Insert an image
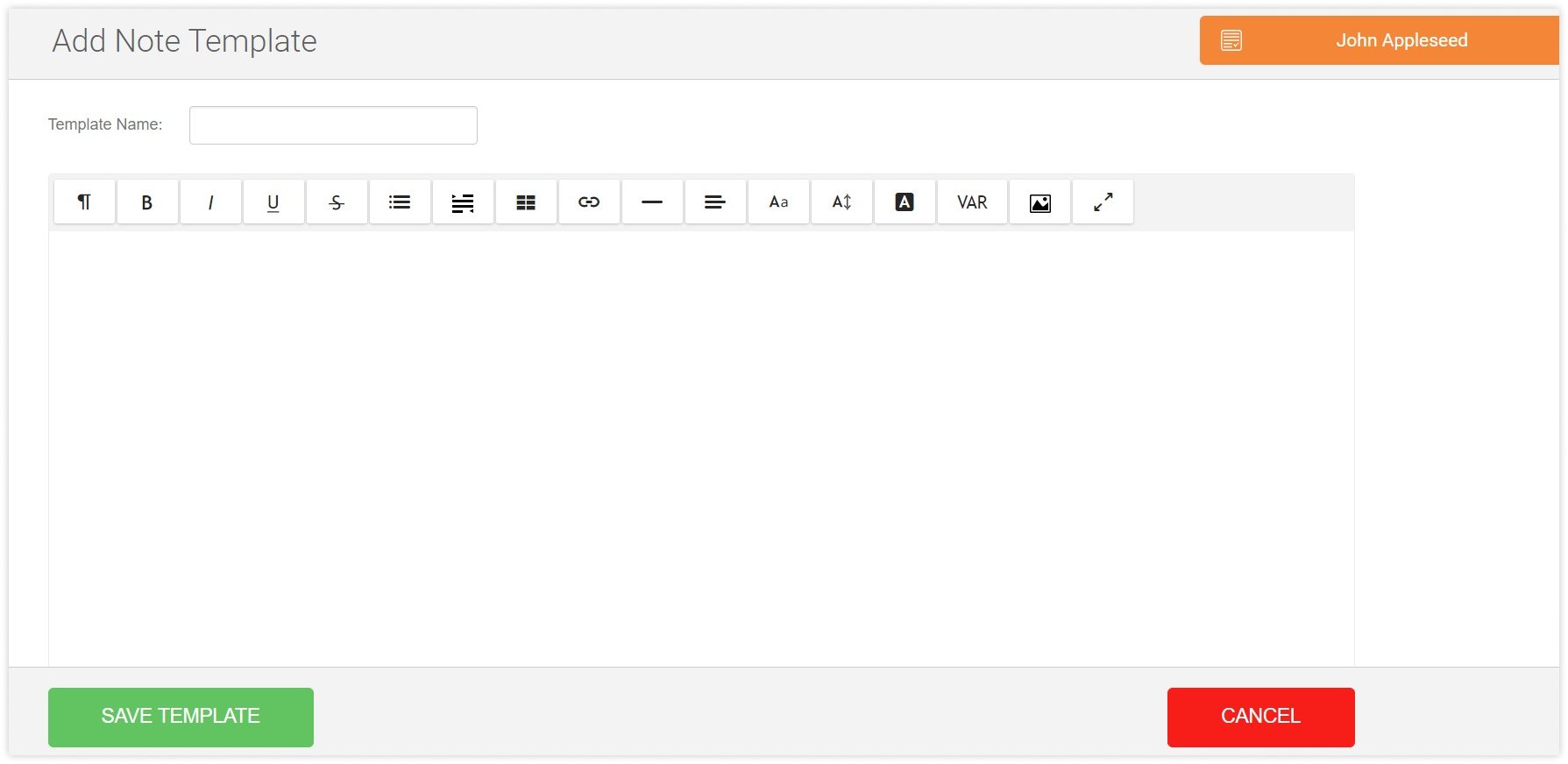The height and width of the screenshot is (764, 1568). 1039,202
